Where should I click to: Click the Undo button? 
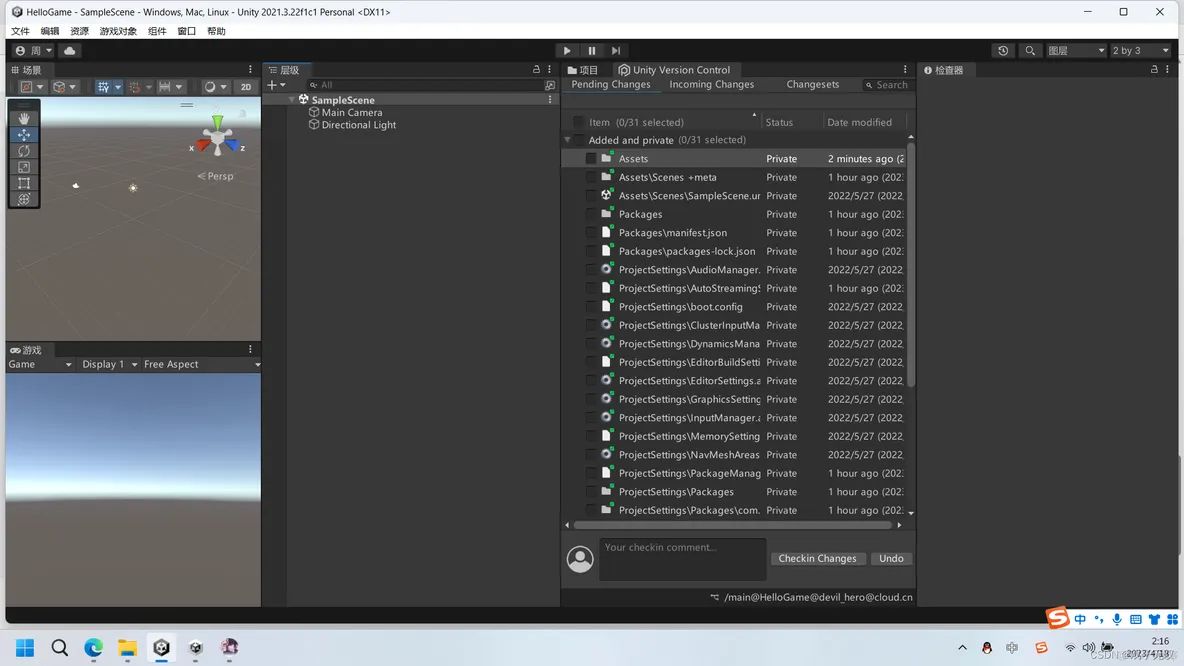pos(891,559)
